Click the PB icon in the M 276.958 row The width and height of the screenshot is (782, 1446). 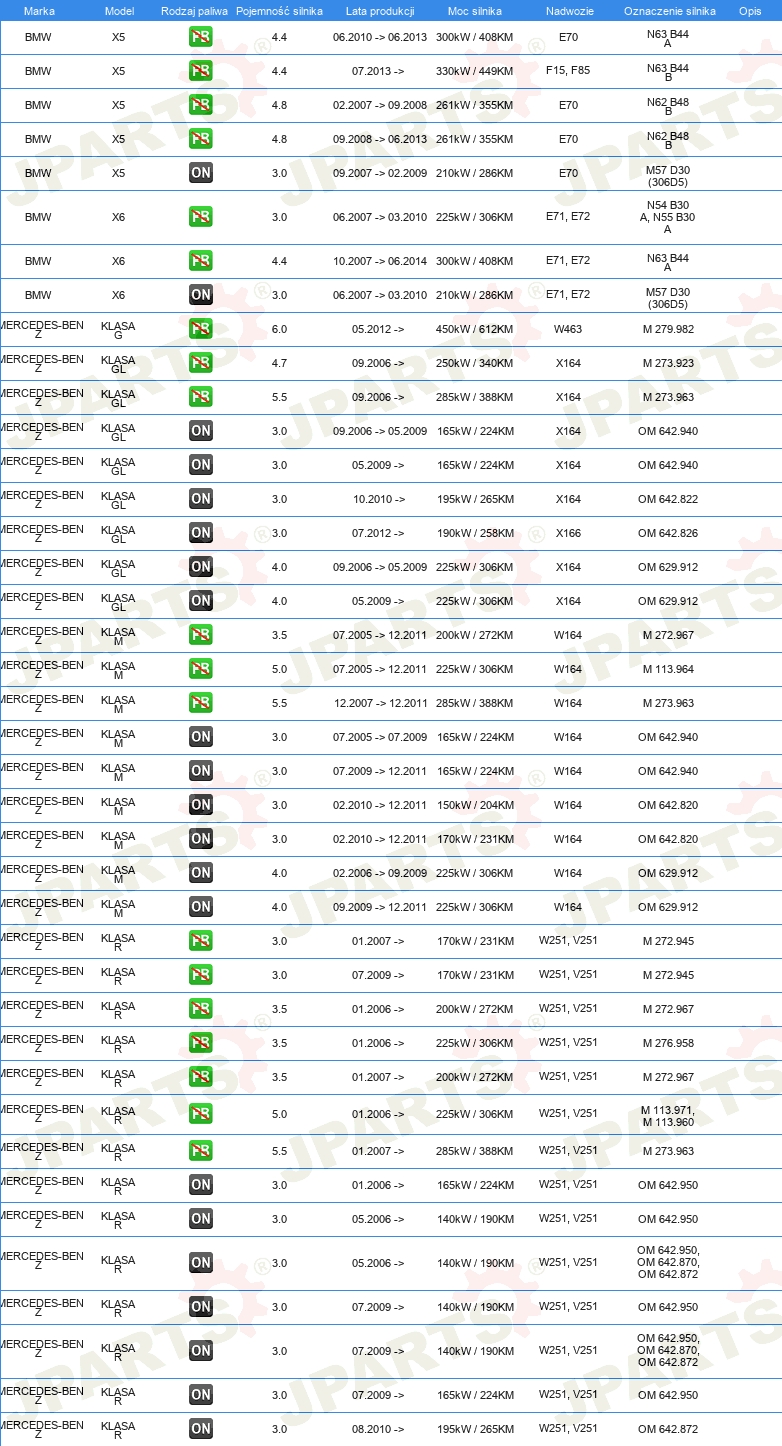[x=200, y=1043]
